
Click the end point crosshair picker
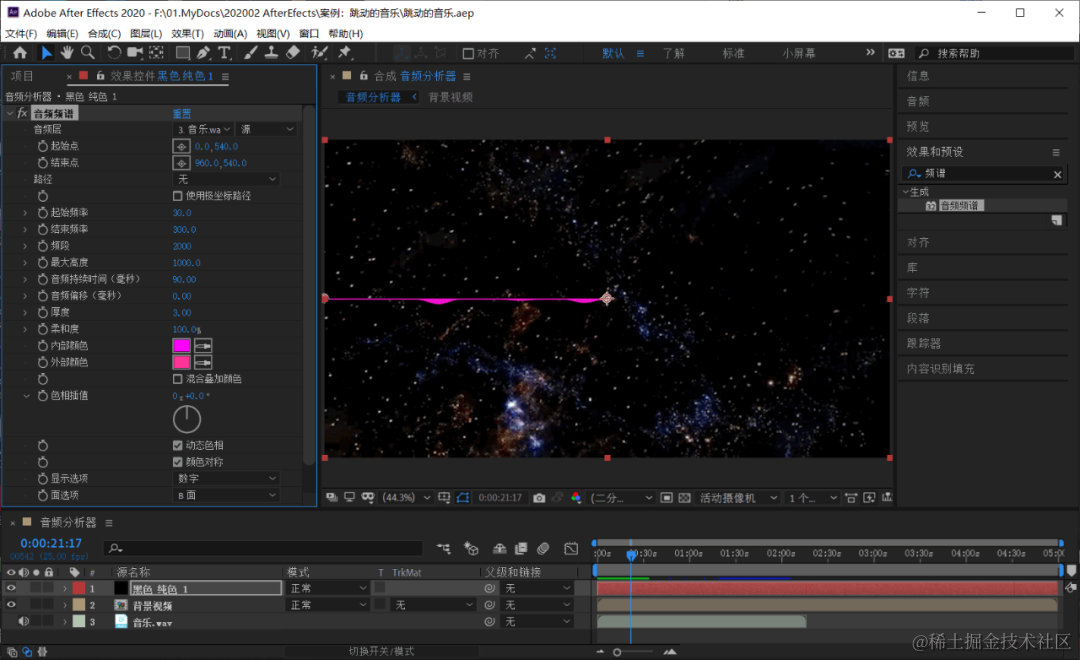pyautogui.click(x=181, y=163)
